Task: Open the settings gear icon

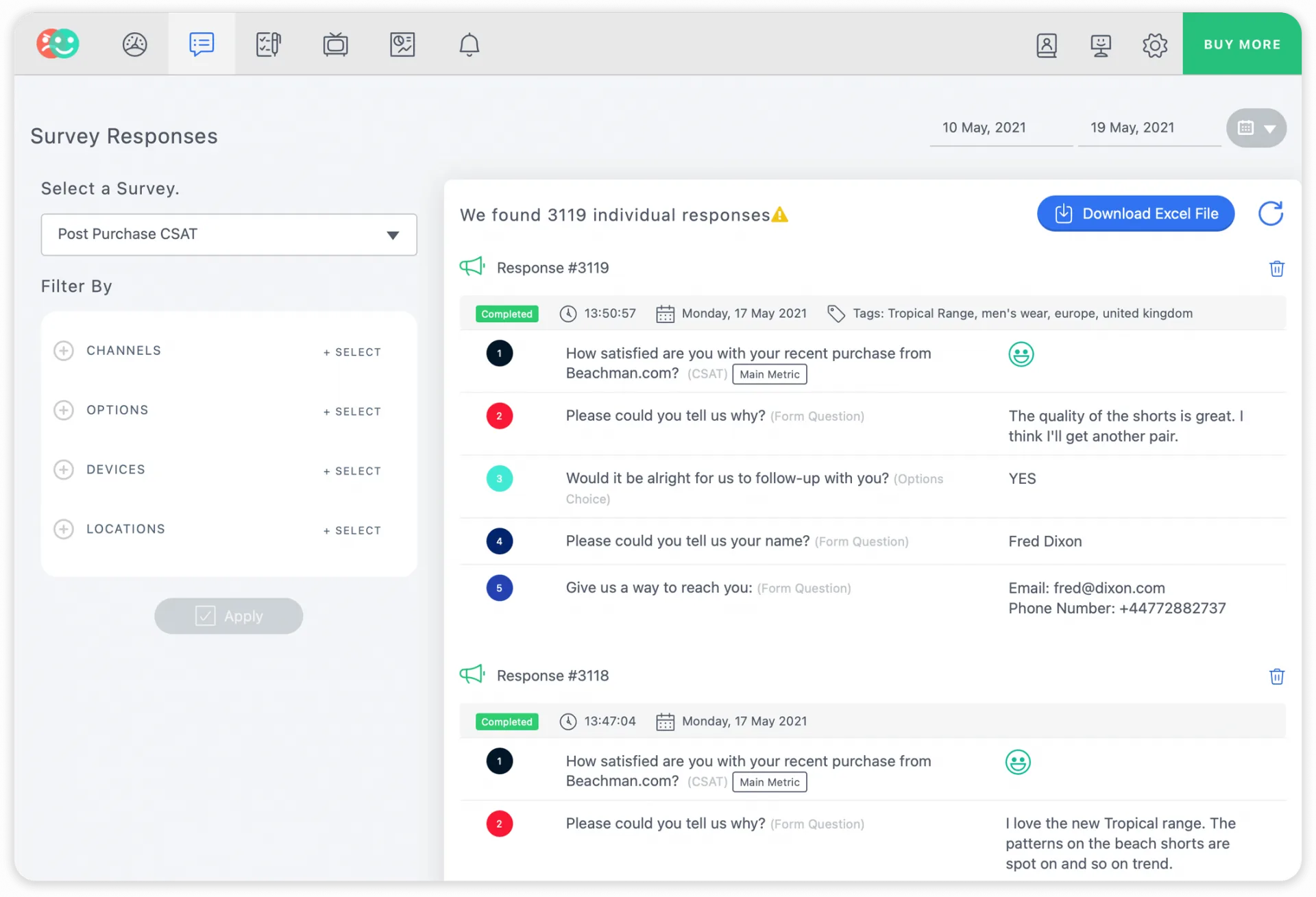Action: pos(1154,45)
